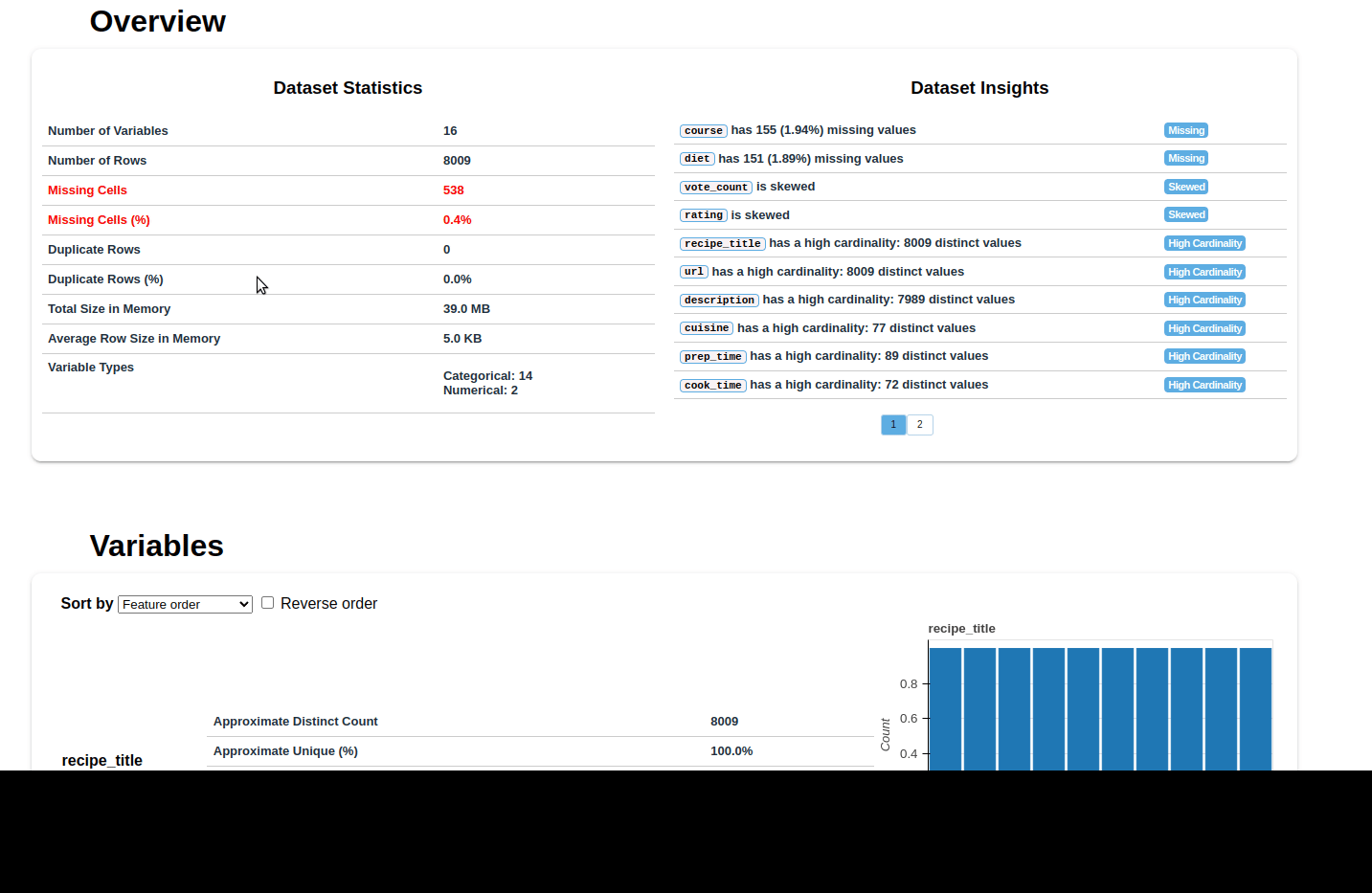The image size is (1372, 893).
Task: Enable the Reverse order checkbox
Action: [267, 601]
